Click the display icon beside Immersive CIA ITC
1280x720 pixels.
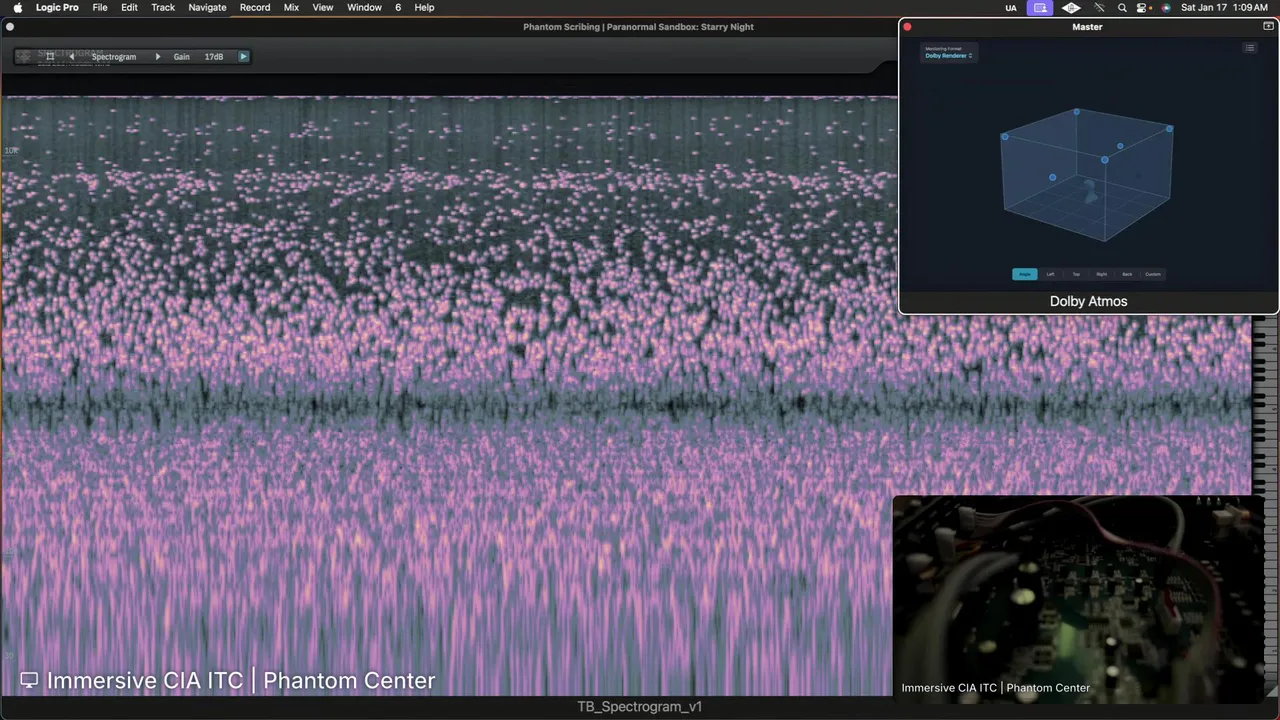point(29,681)
